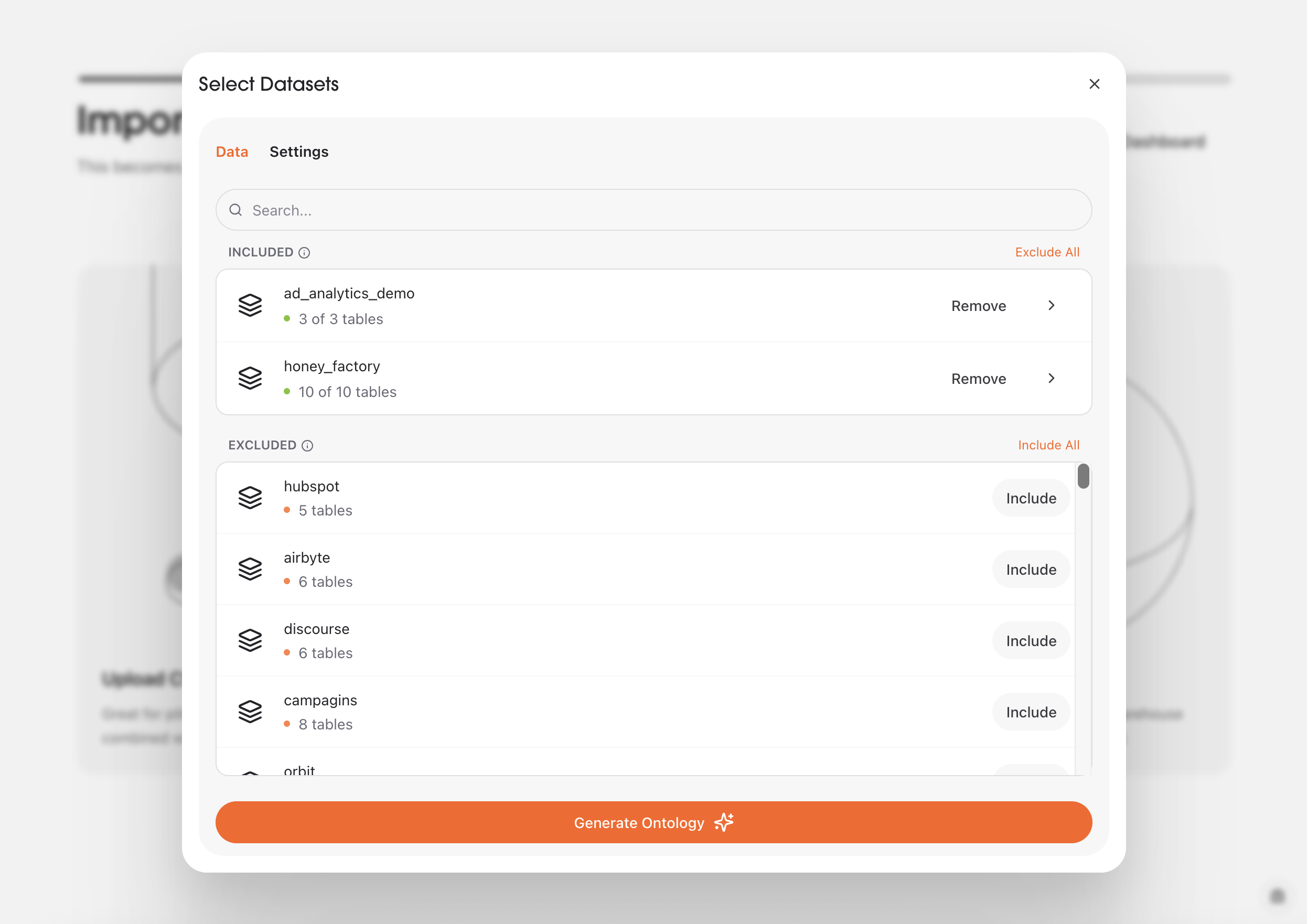Click the hubspot dataset stack icon
The height and width of the screenshot is (924, 1307).
click(251, 497)
